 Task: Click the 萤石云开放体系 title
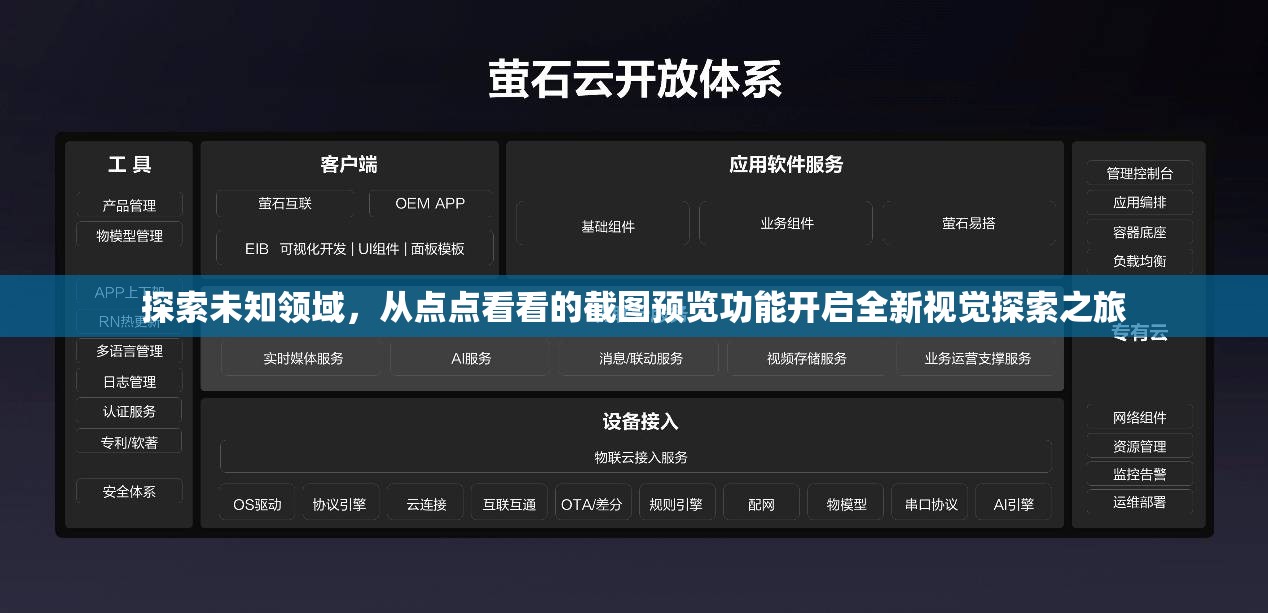point(634,80)
